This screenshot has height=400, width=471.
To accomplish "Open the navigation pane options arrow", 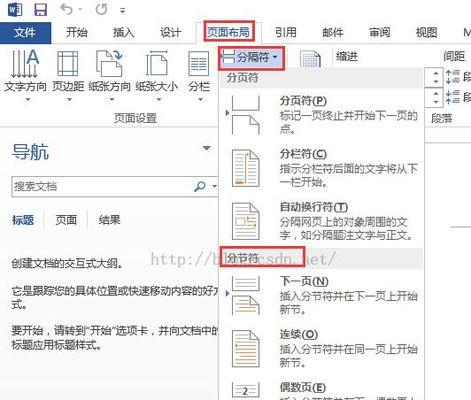I will pyautogui.click(x=207, y=148).
